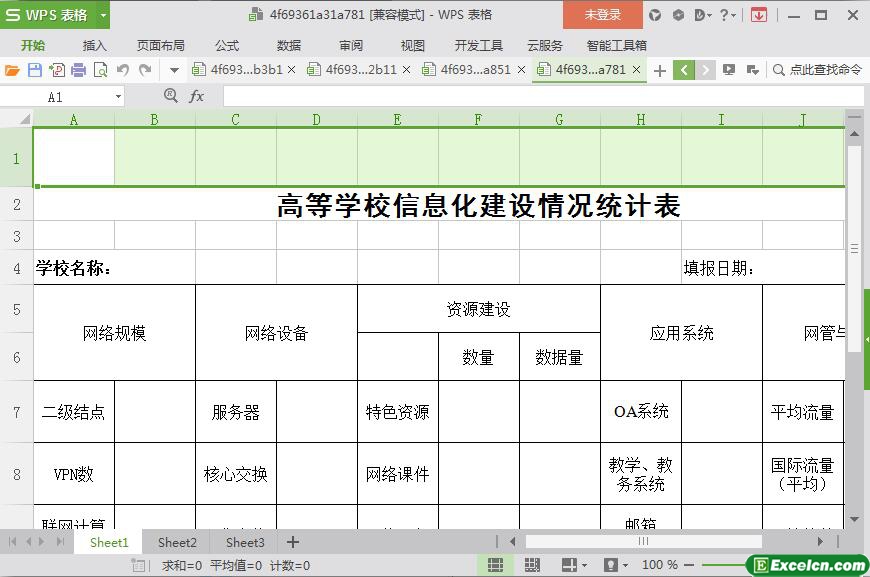Image resolution: width=870 pixels, height=577 pixels.
Task: Switch to the Sheet2 tab
Action: click(177, 542)
